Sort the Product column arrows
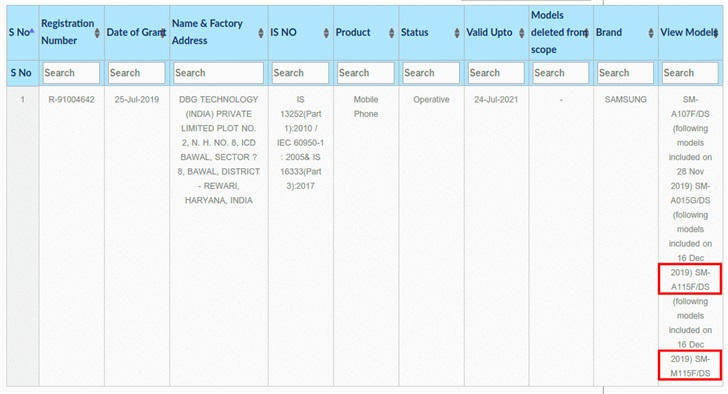Screen dimensions: 728x394 [391, 32]
